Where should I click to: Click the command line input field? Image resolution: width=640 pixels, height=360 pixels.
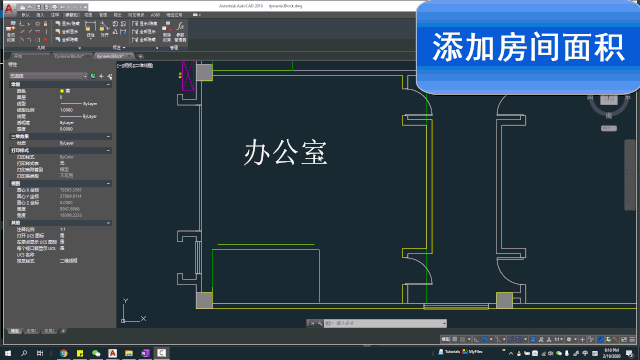coord(385,324)
